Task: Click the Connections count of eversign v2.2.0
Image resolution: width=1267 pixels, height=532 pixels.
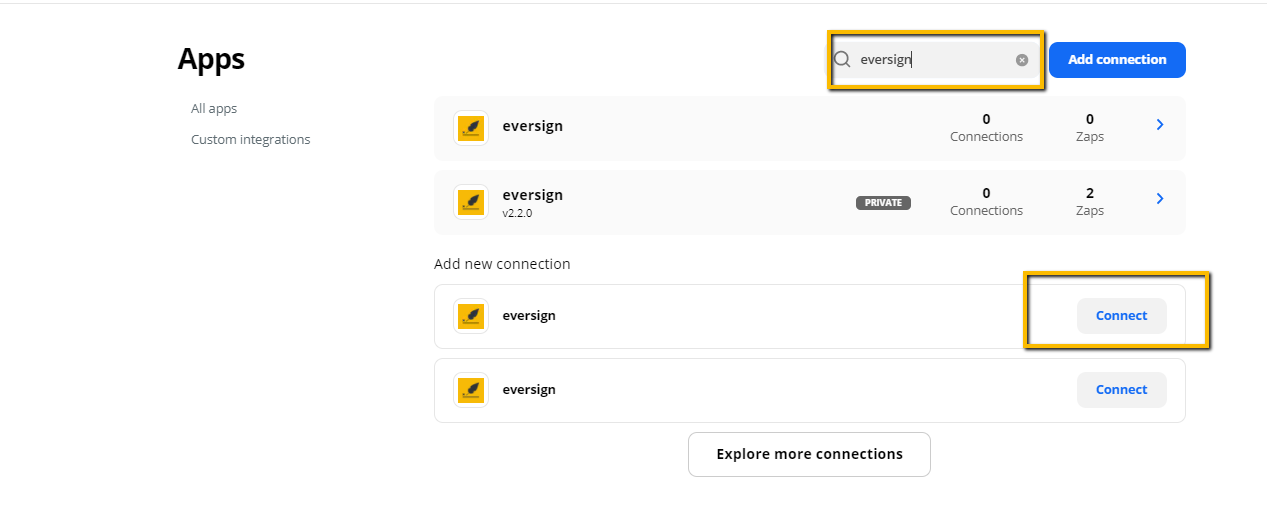Action: (x=986, y=201)
